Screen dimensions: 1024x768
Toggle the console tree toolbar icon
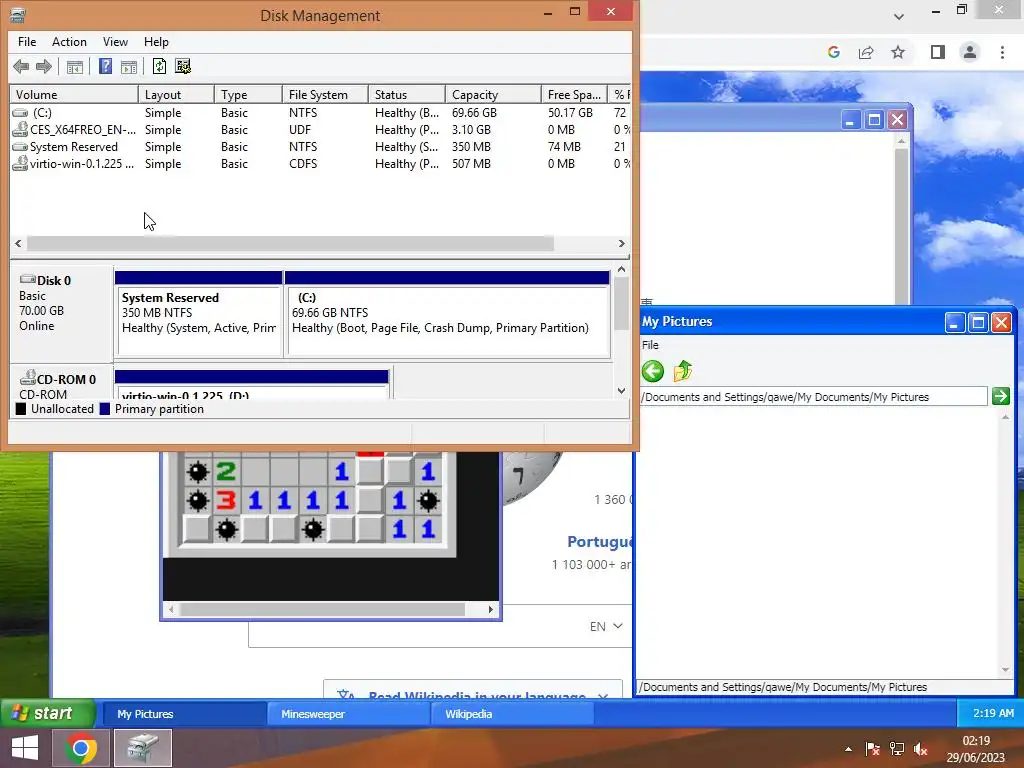tap(75, 67)
